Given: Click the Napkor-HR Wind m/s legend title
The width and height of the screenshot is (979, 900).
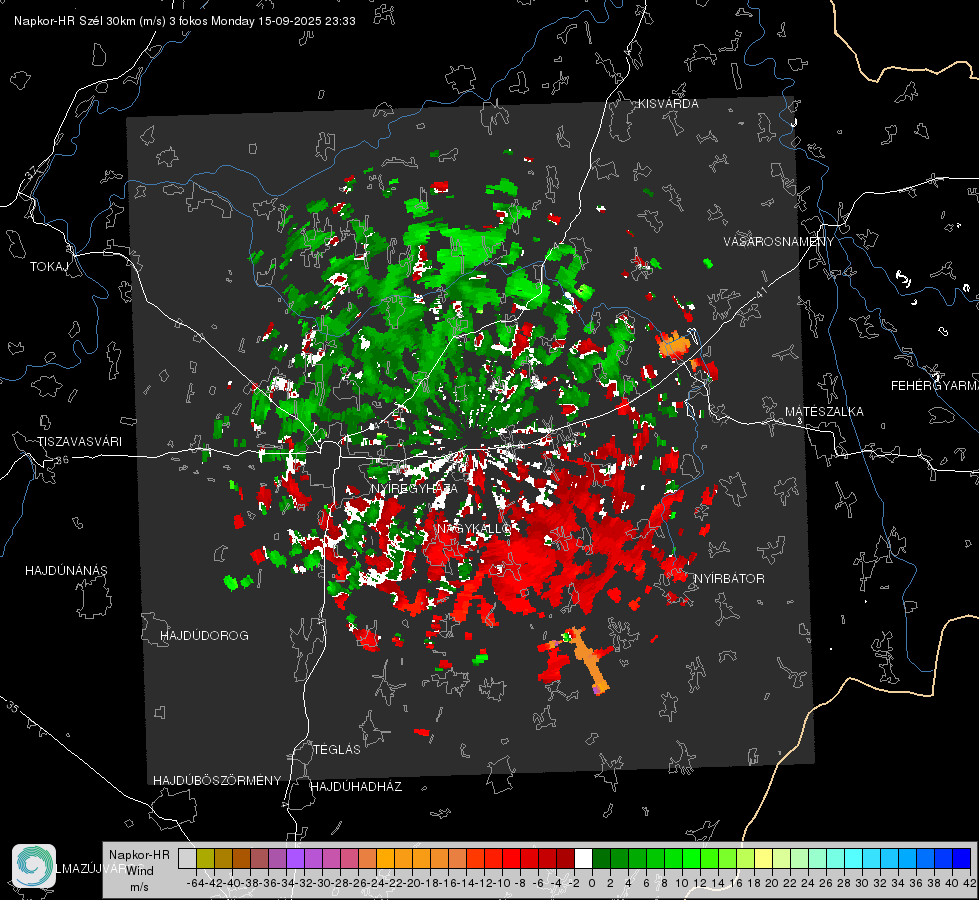Looking at the screenshot, I should 139,871.
